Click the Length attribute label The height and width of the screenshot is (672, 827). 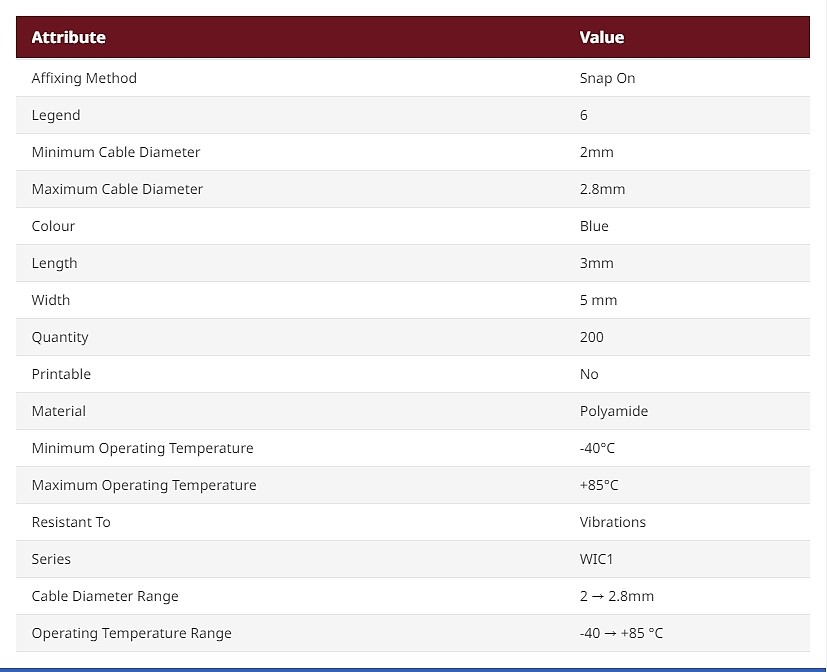pos(54,263)
